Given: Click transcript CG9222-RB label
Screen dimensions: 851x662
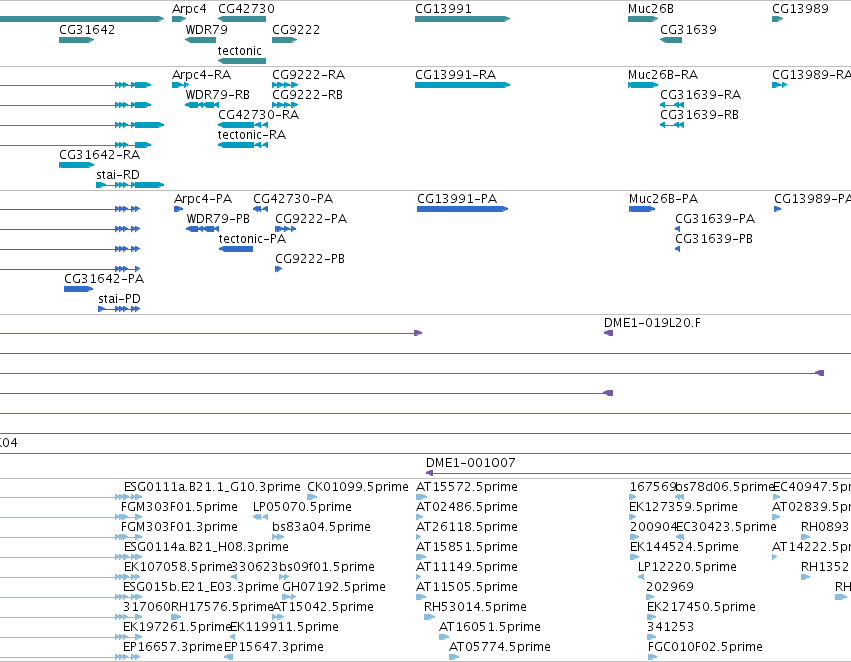Looking at the screenshot, I should (307, 95).
